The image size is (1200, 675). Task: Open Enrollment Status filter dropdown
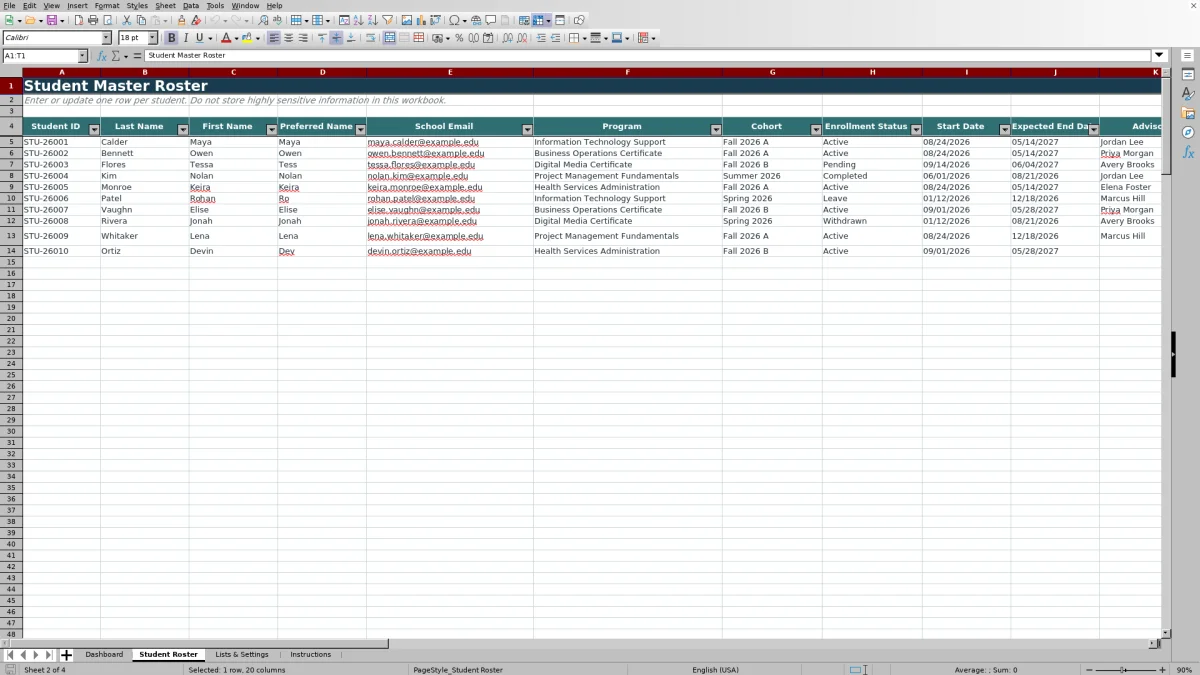point(916,130)
